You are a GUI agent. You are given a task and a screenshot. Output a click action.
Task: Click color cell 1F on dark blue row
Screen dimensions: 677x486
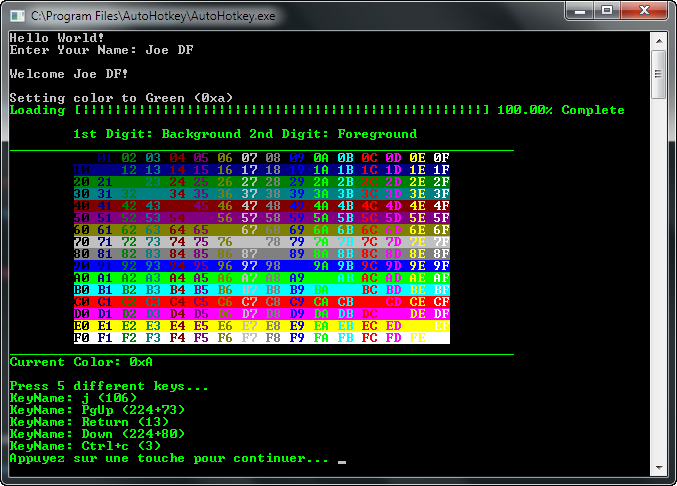[441, 170]
